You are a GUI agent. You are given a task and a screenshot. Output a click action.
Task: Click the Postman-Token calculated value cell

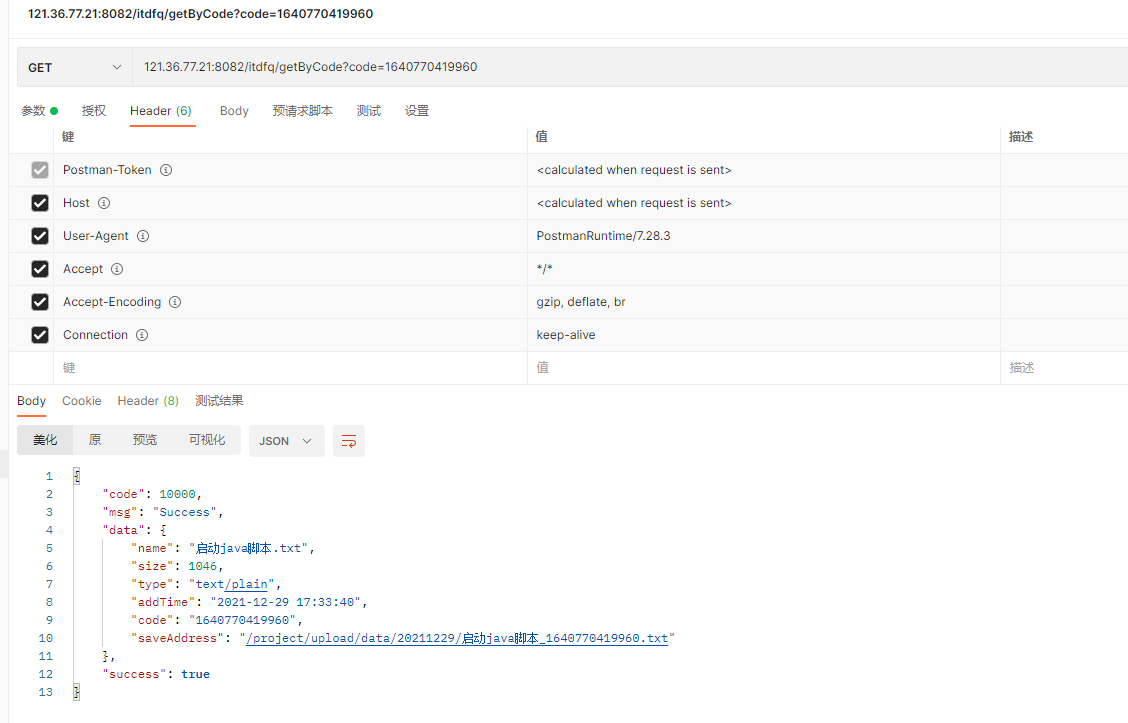click(764, 170)
